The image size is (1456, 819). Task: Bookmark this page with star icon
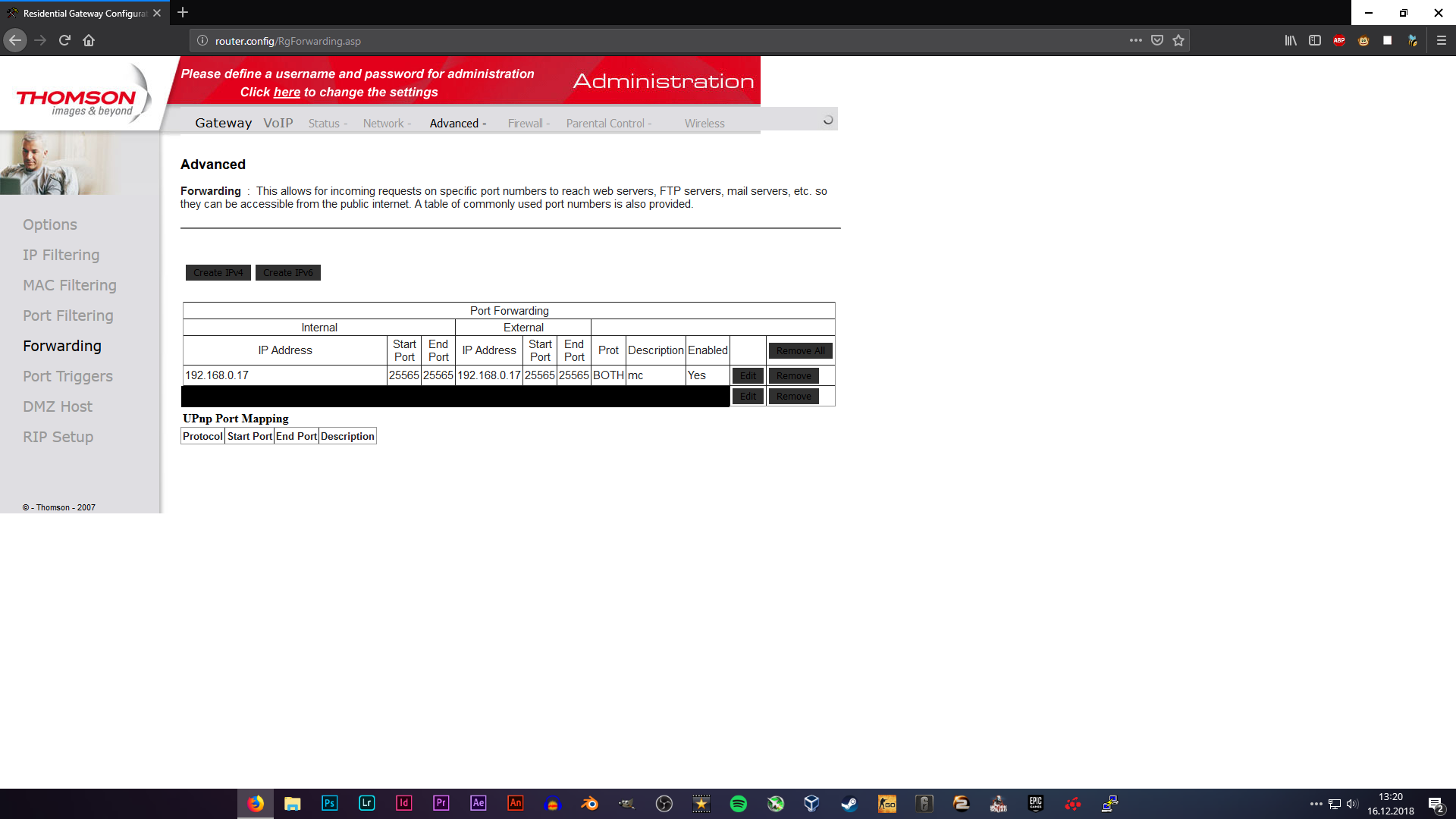tap(1178, 41)
